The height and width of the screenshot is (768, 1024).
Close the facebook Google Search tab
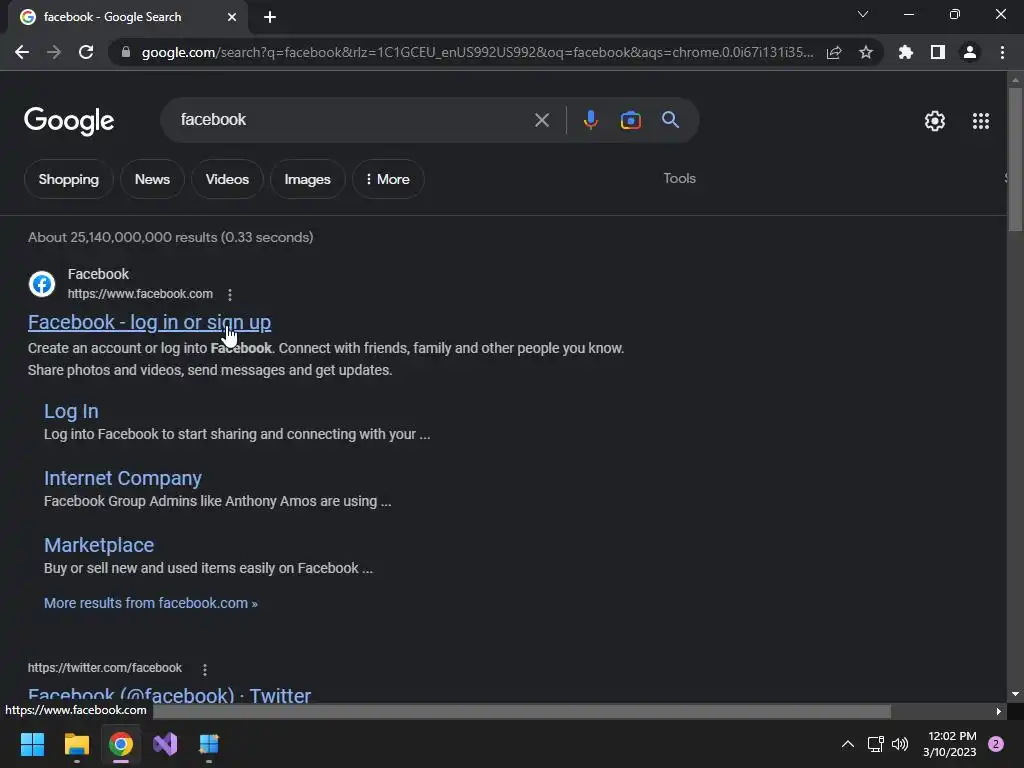[x=232, y=17]
